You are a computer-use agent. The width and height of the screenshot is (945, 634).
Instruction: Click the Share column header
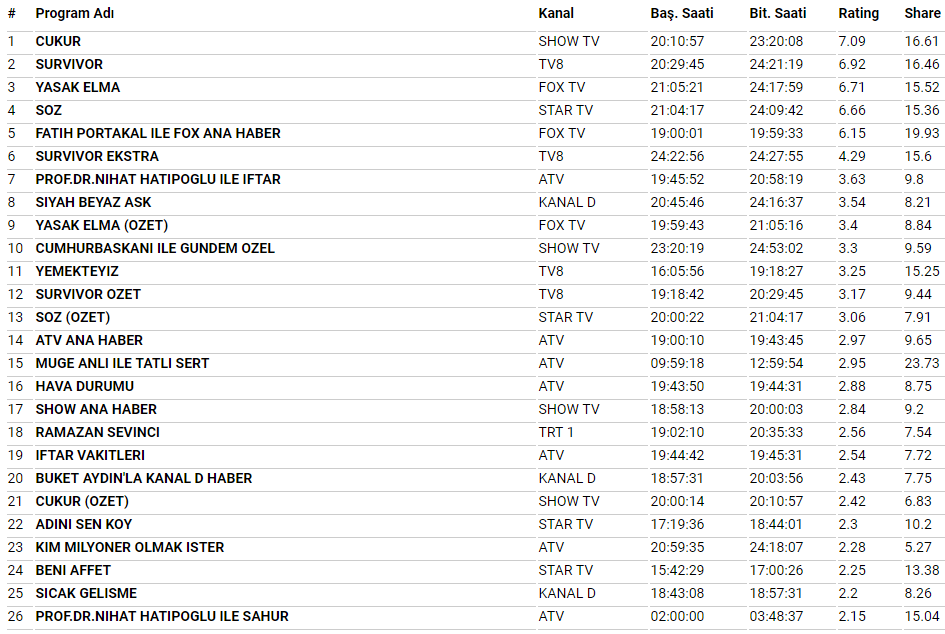coord(922,13)
